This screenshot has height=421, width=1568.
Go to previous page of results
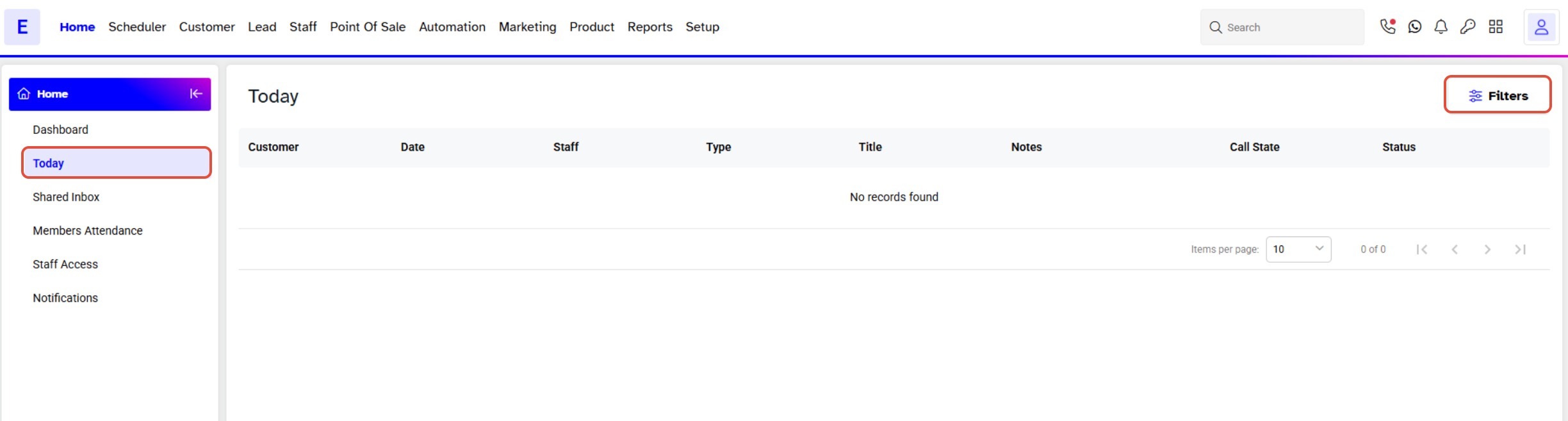click(1455, 249)
